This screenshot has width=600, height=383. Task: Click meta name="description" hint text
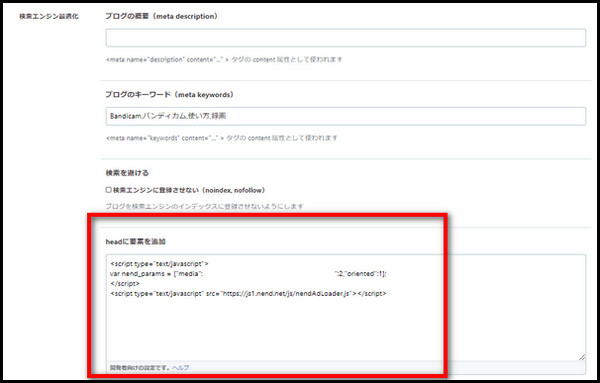[x=224, y=59]
